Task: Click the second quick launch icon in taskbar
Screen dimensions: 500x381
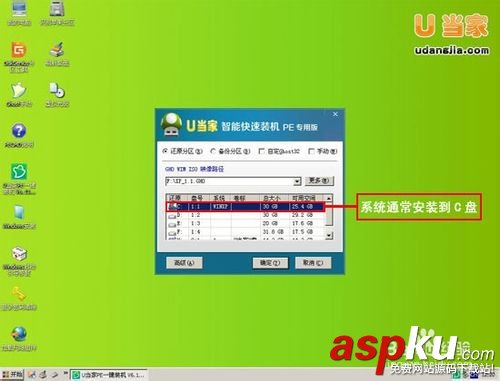Action: [43, 374]
